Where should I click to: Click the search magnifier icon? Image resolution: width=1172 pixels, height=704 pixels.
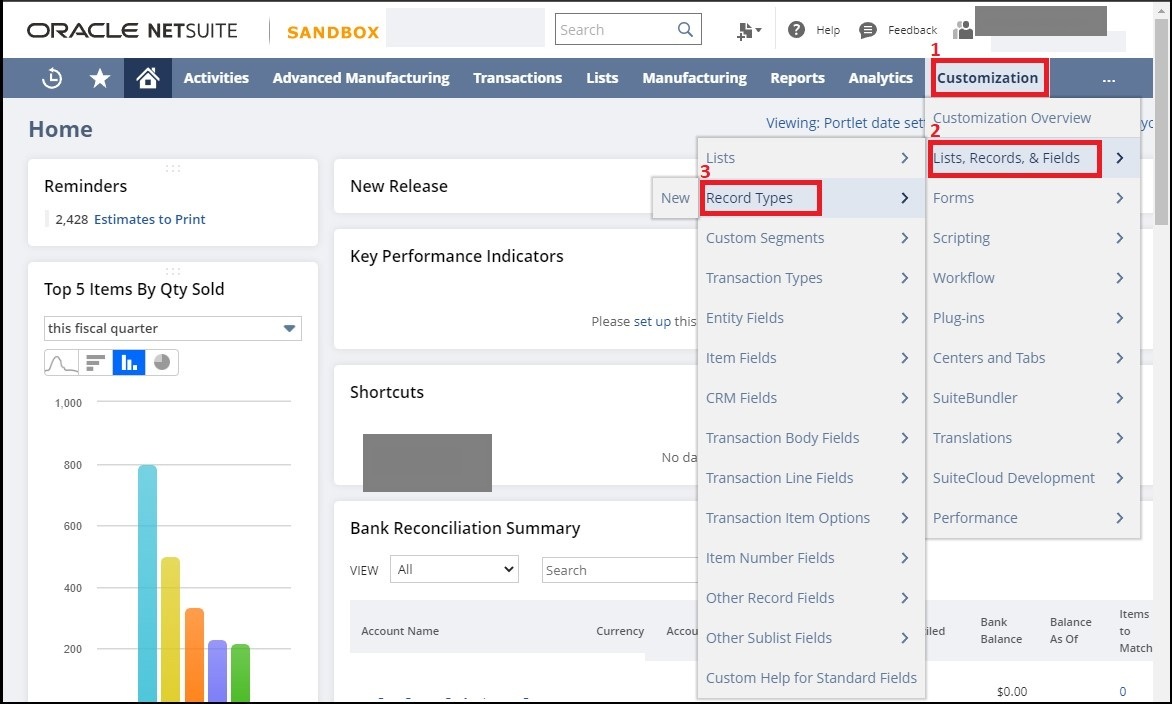(x=685, y=29)
